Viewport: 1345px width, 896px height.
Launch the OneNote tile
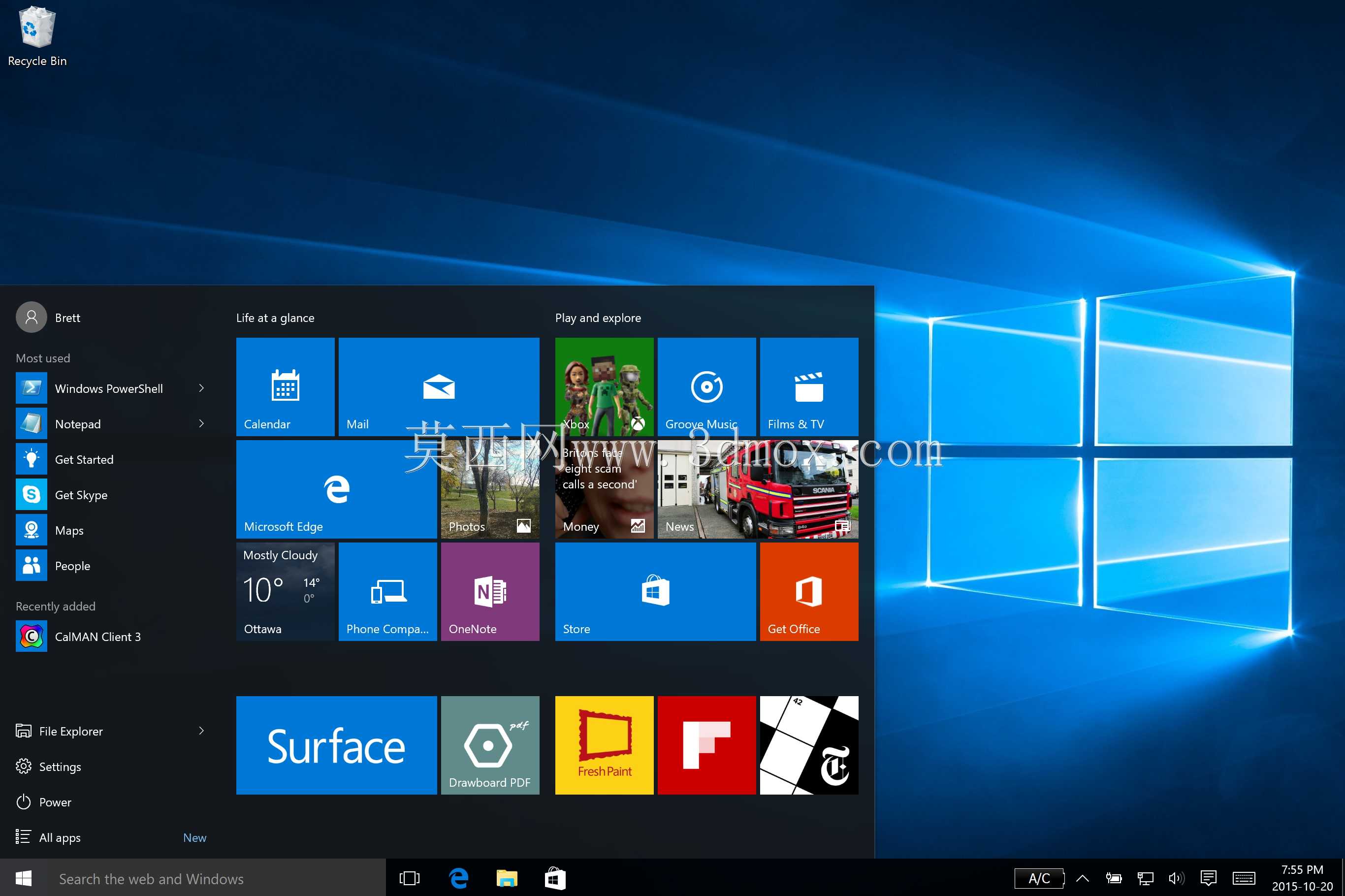tap(490, 591)
